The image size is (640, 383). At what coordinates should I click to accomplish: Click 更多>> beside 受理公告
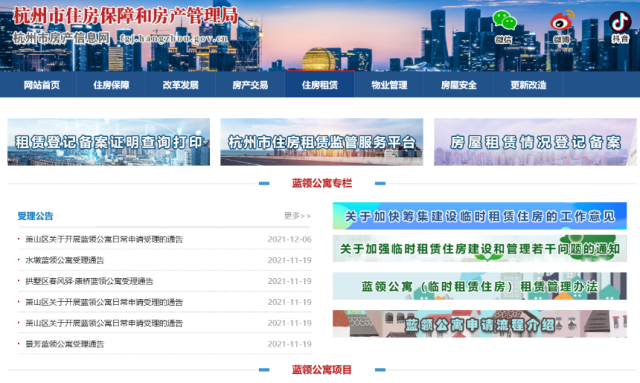(298, 216)
